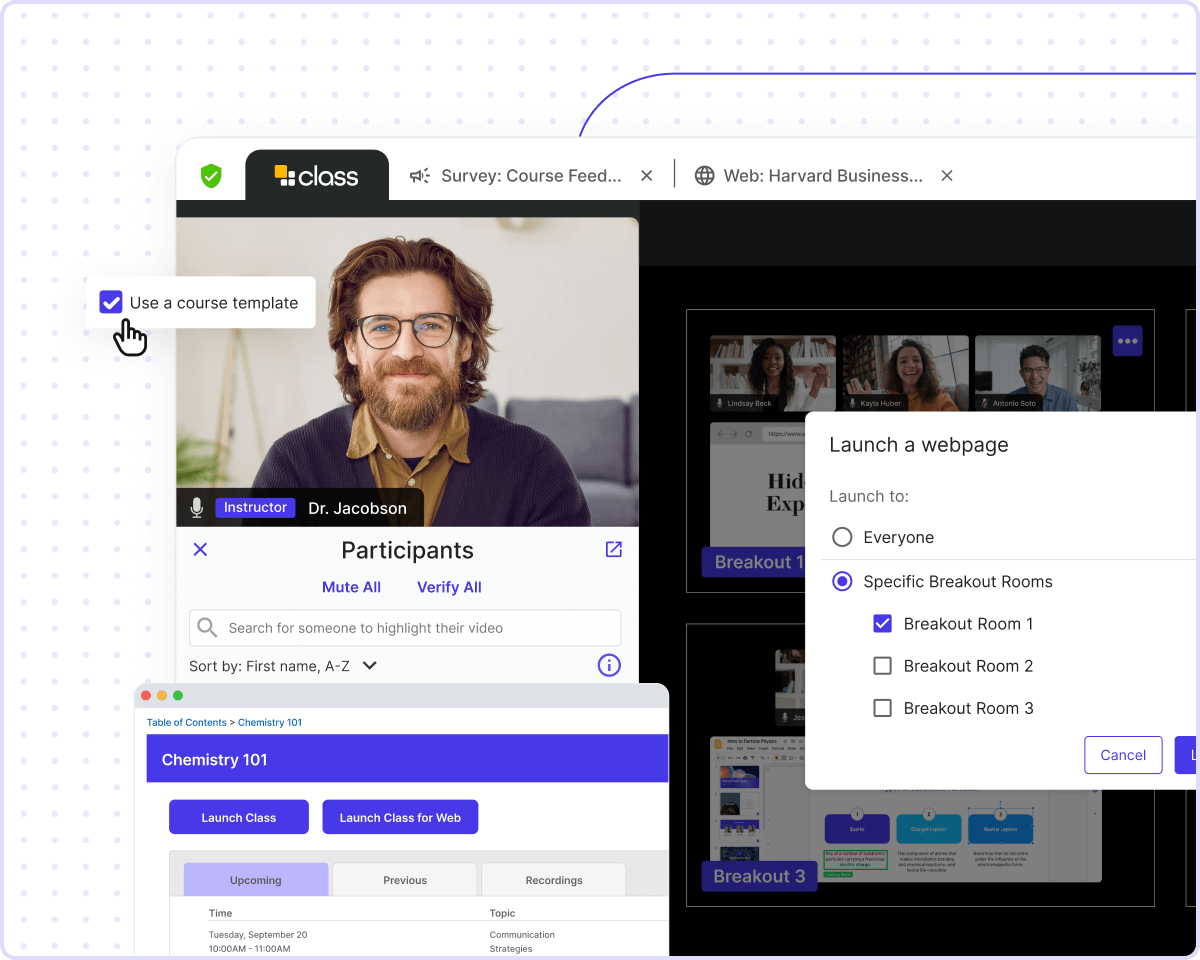Click the megaphone icon on Survey tab
This screenshot has width=1200, height=960.
420,176
